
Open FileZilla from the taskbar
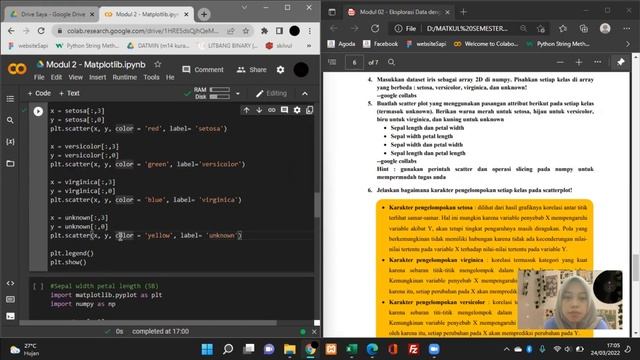pyautogui.click(x=413, y=349)
